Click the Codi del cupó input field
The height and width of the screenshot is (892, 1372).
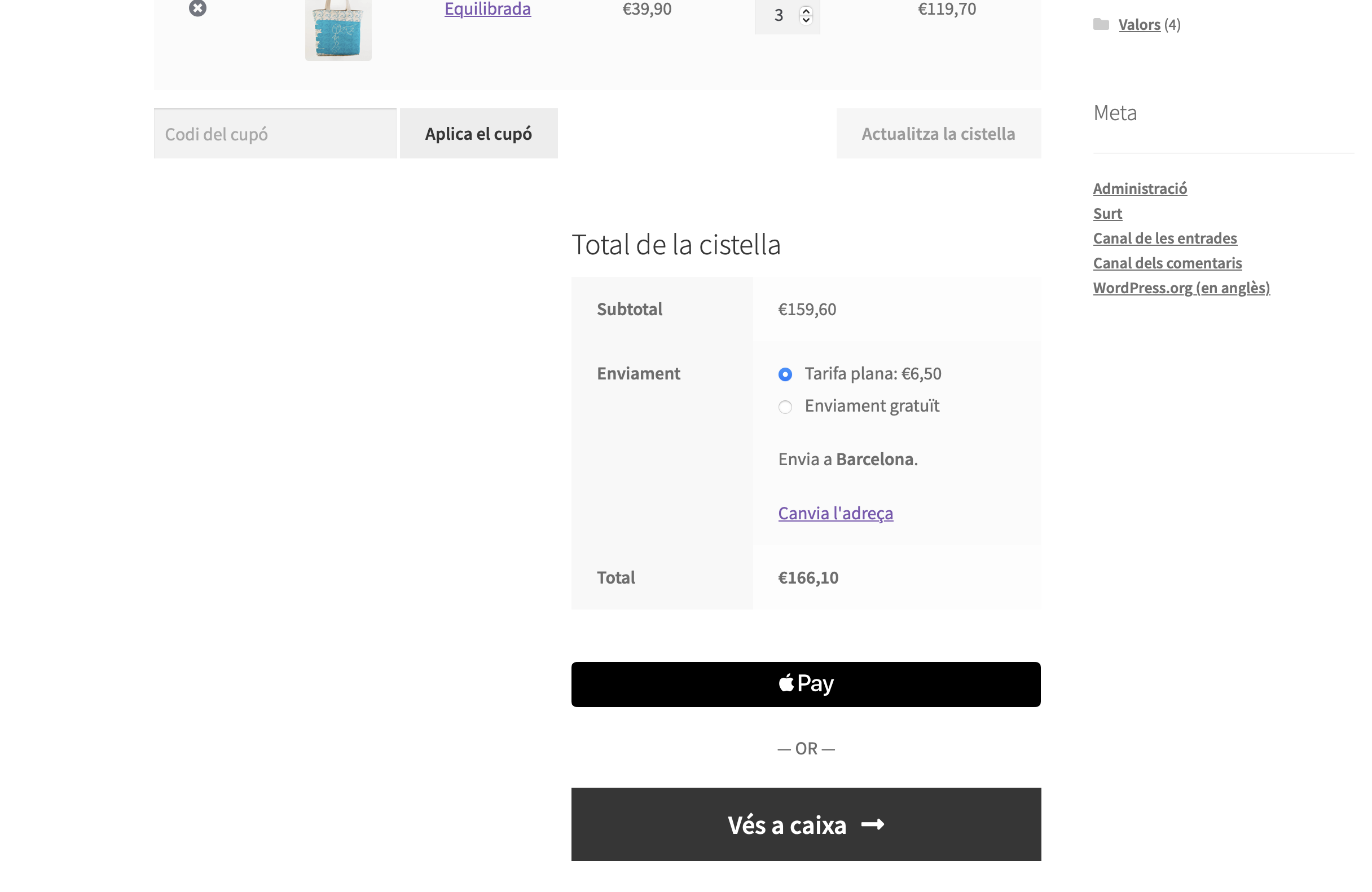(274, 134)
